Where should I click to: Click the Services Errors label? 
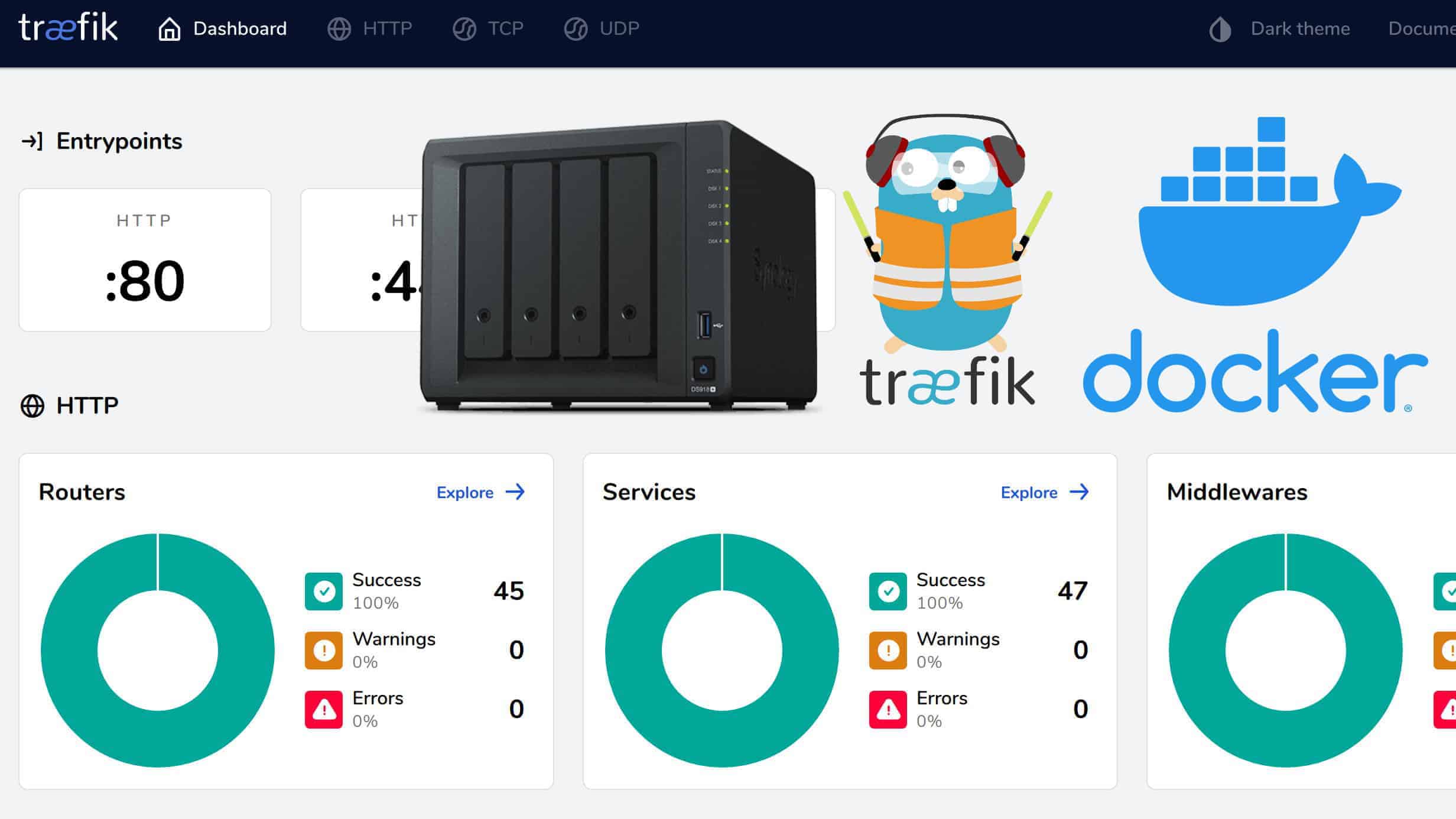coord(942,698)
